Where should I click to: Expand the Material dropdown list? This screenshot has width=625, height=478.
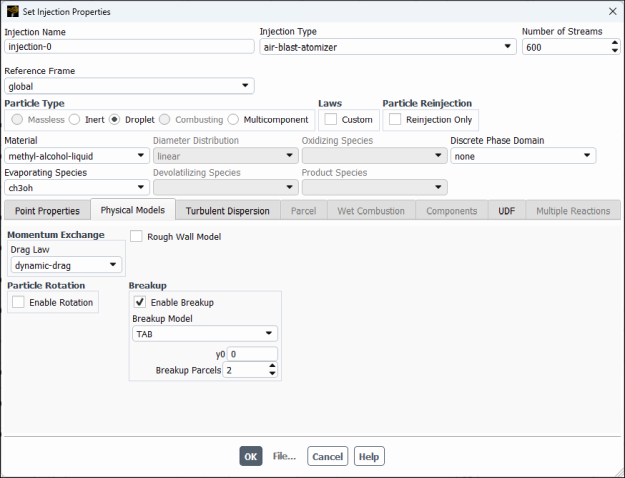[76, 156]
